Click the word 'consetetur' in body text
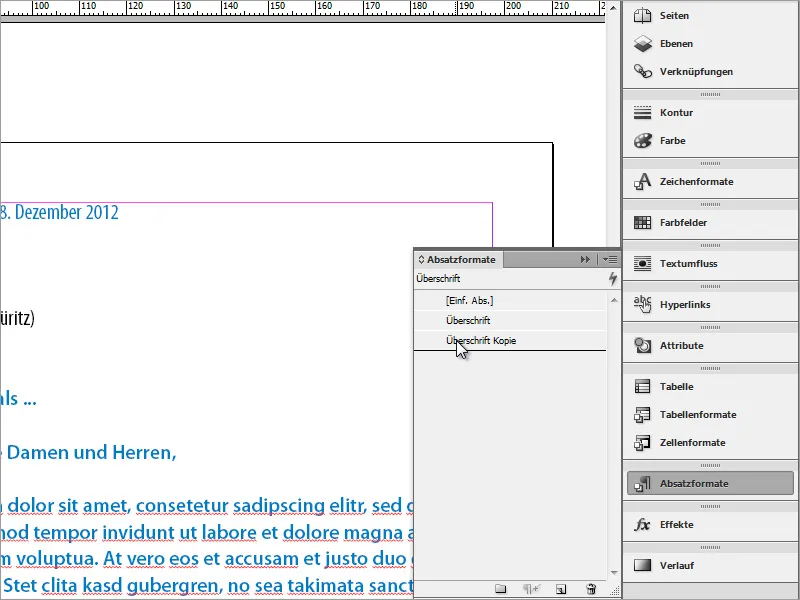This screenshot has width=800, height=600. [x=182, y=506]
